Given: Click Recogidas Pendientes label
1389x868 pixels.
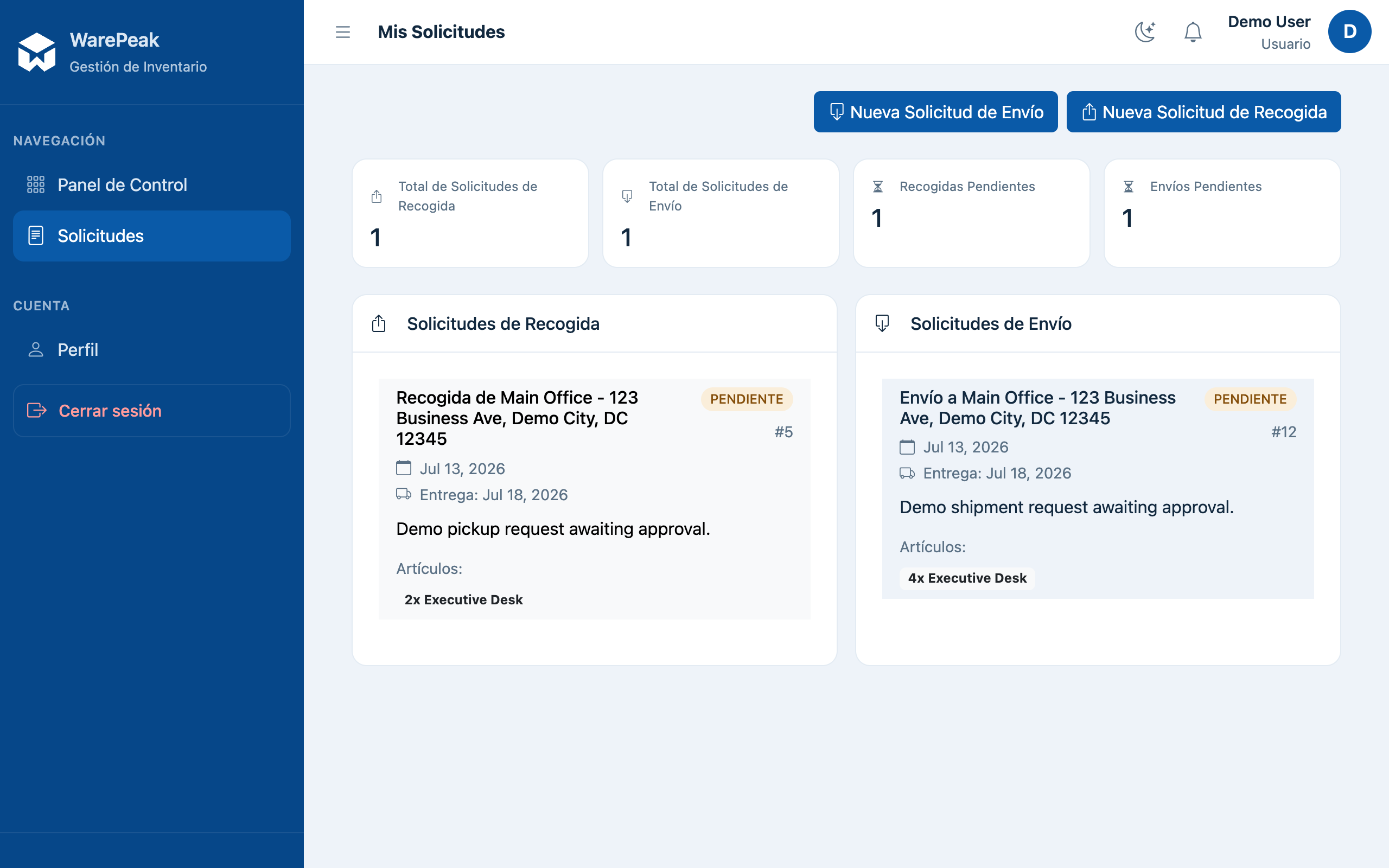Looking at the screenshot, I should [967, 187].
